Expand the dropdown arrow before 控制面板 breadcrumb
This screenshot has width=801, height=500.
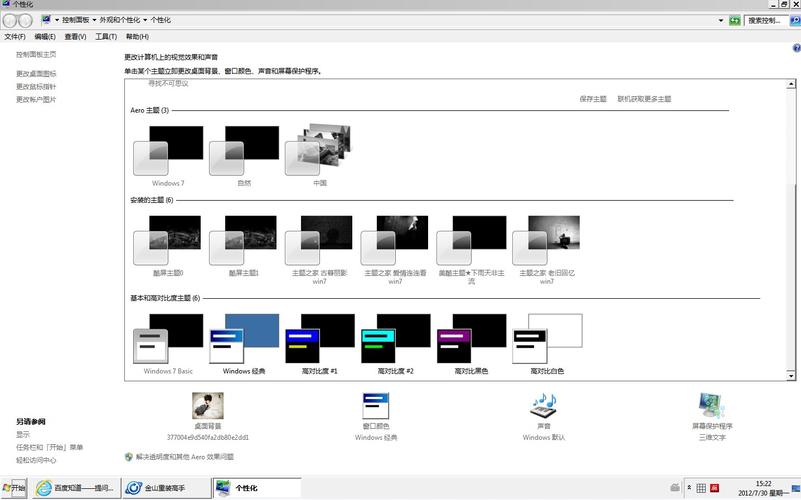pyautogui.click(x=57, y=20)
